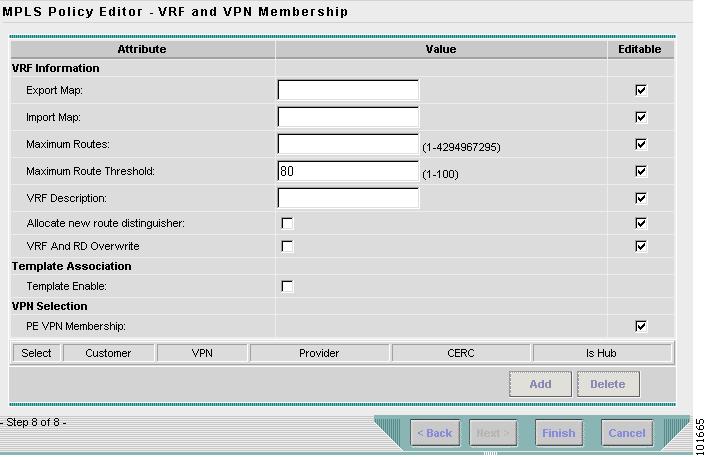Click the Maximum Routes input field

[348, 144]
